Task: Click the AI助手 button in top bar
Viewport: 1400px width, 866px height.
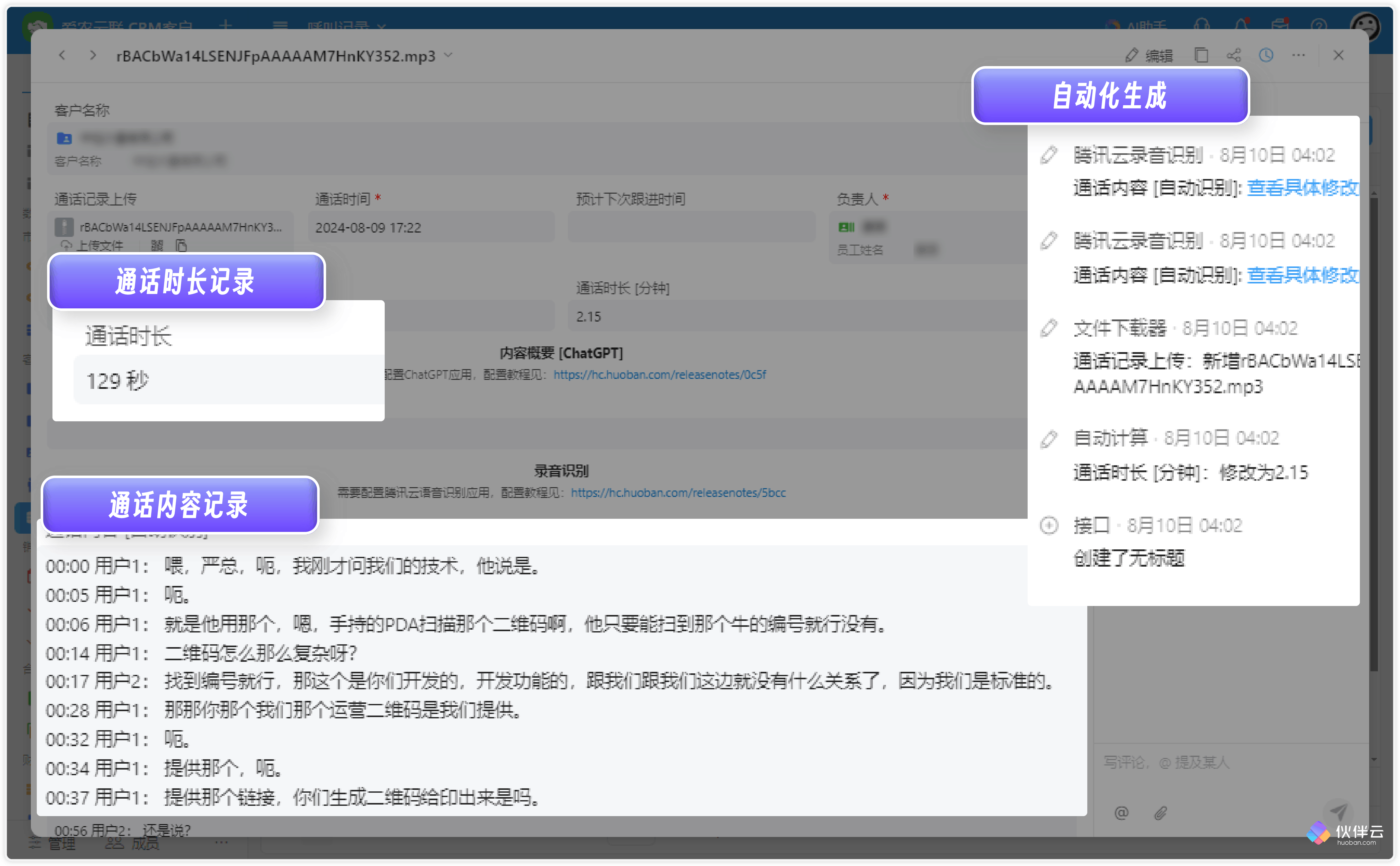Action: (1136, 25)
